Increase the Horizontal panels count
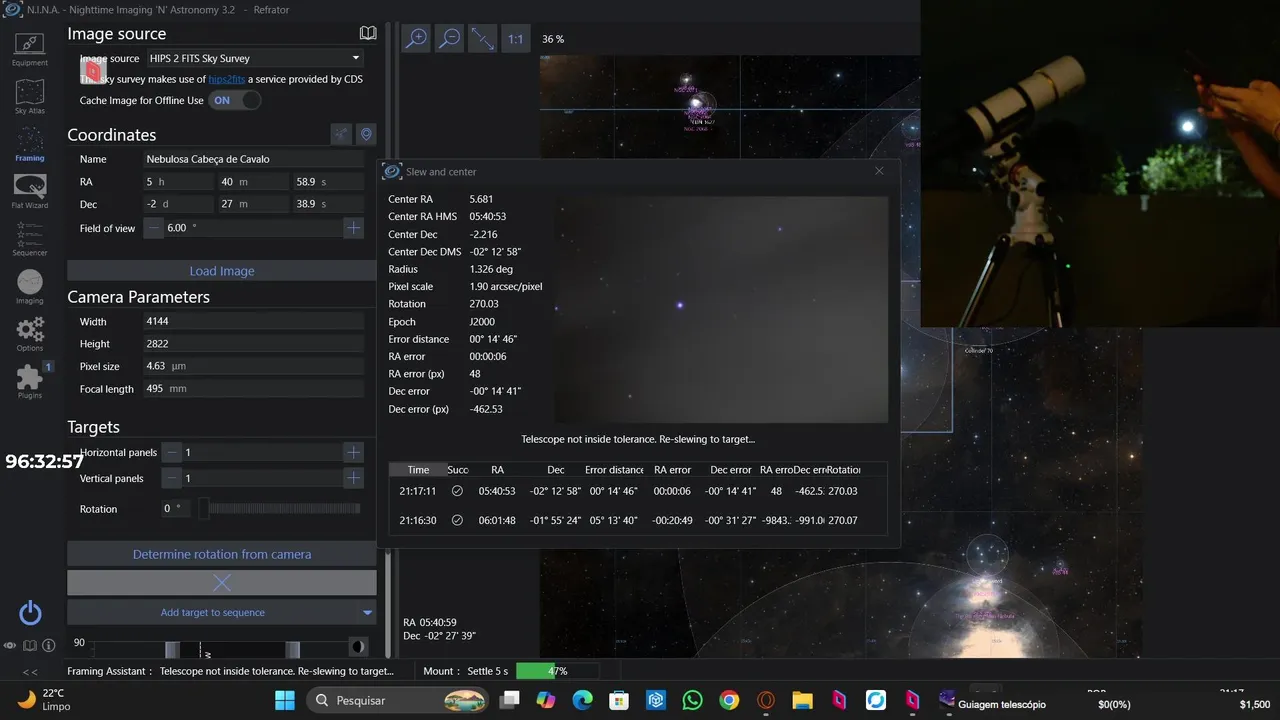1280x720 pixels. tap(353, 452)
